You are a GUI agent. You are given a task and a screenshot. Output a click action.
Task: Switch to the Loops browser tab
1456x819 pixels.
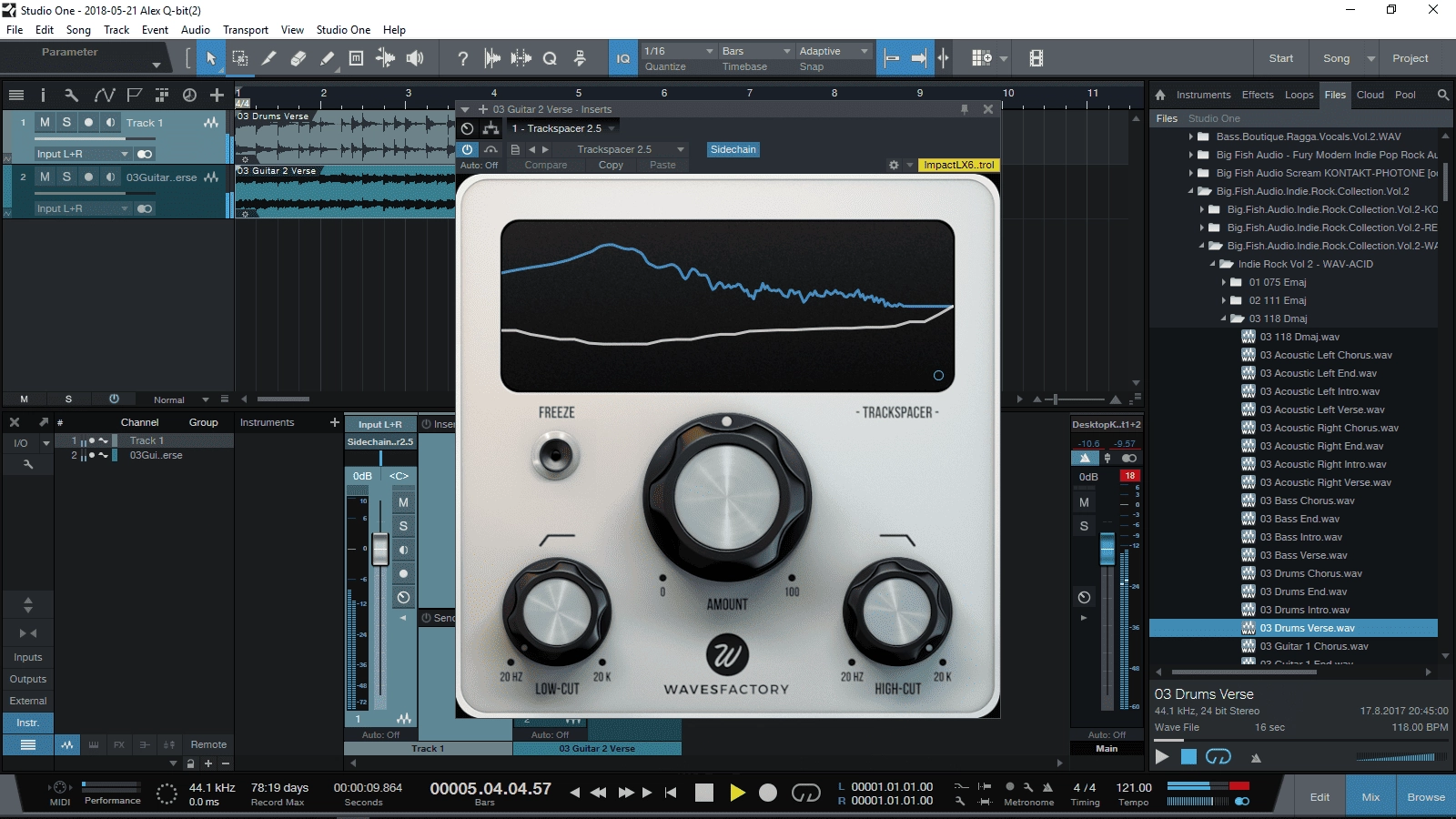click(x=1299, y=95)
